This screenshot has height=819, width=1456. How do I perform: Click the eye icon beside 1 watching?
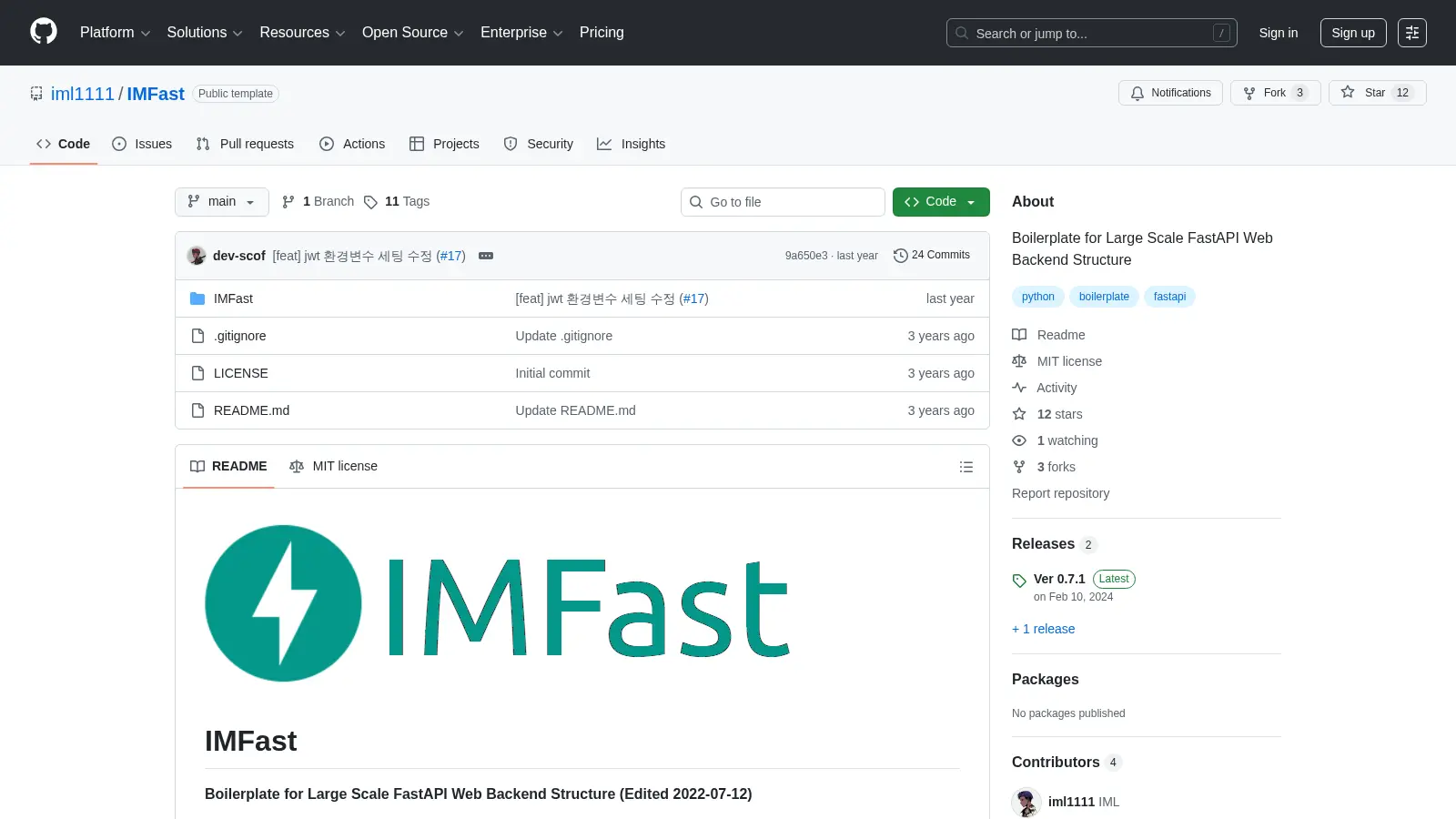pos(1019,440)
